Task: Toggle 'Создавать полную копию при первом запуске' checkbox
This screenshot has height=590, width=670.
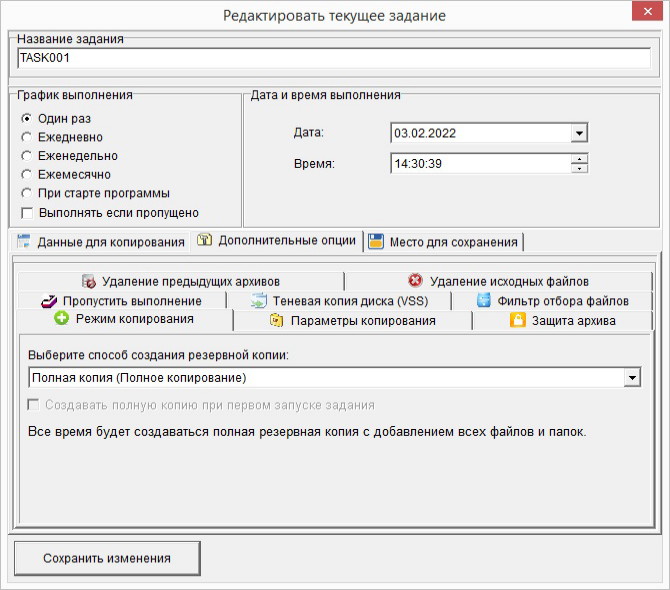Action: point(33,405)
